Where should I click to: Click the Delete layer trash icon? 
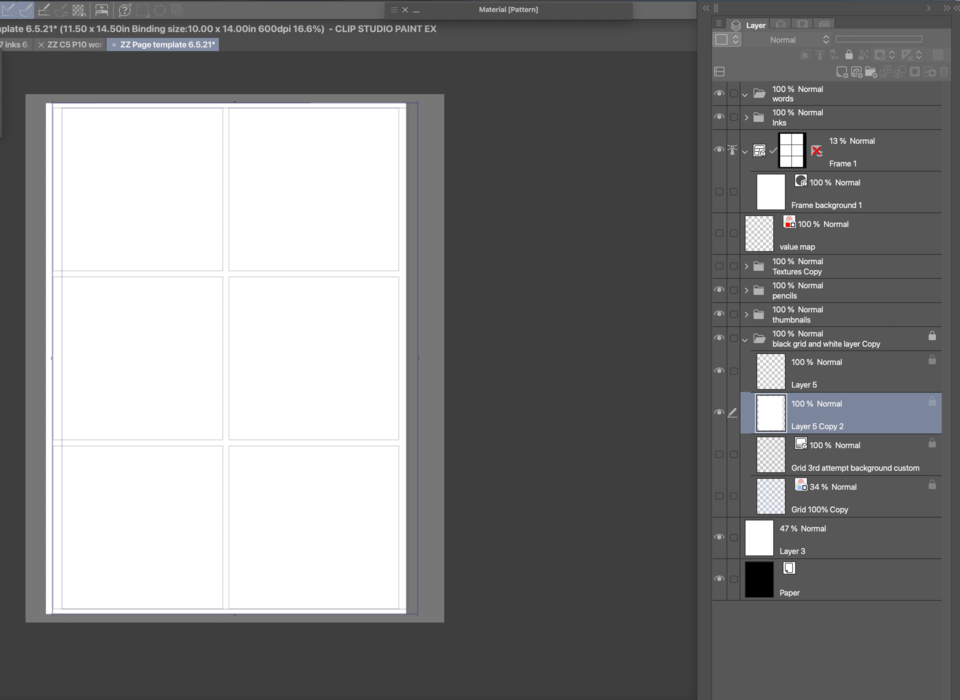point(944,72)
